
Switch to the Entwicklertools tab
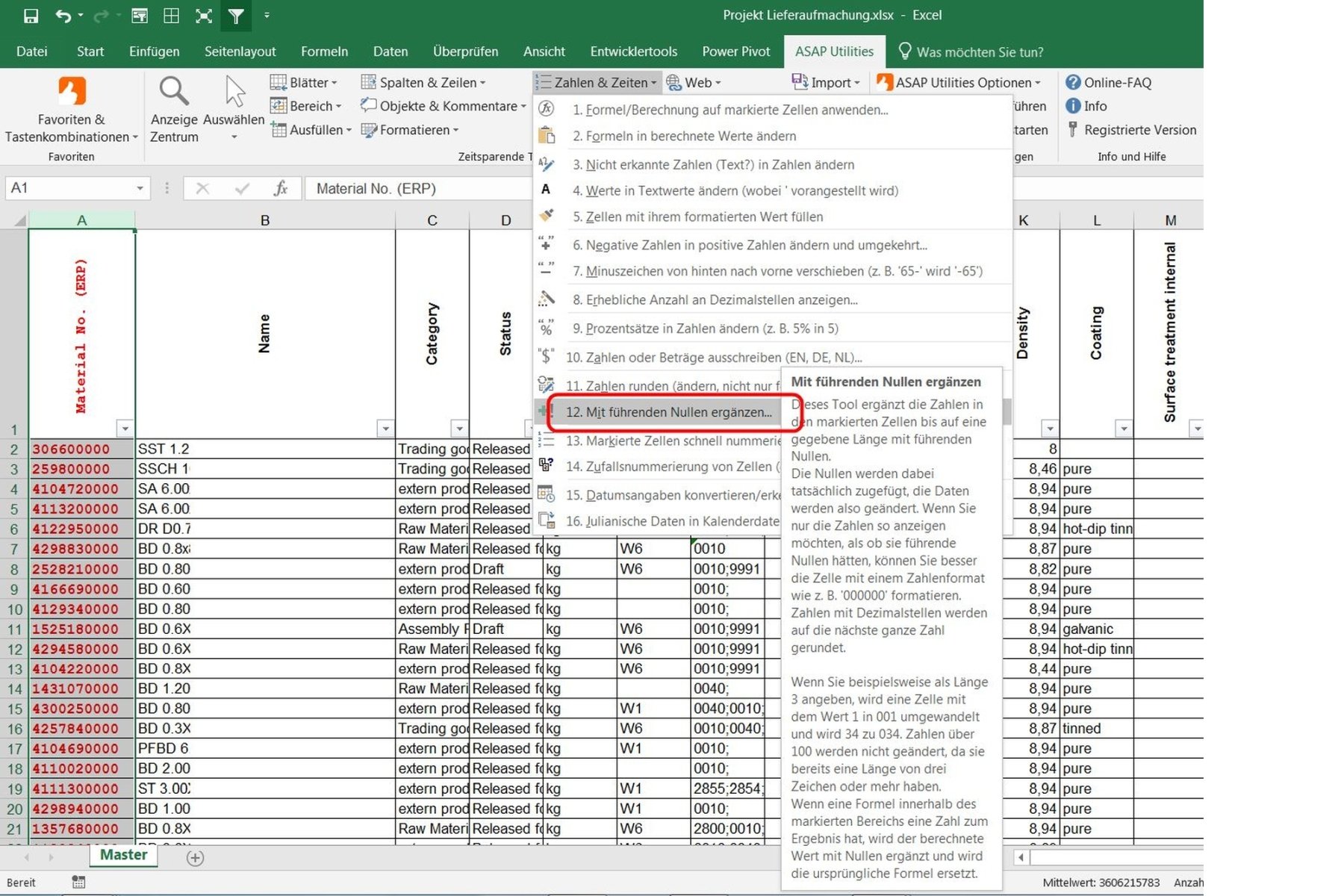coord(634,52)
